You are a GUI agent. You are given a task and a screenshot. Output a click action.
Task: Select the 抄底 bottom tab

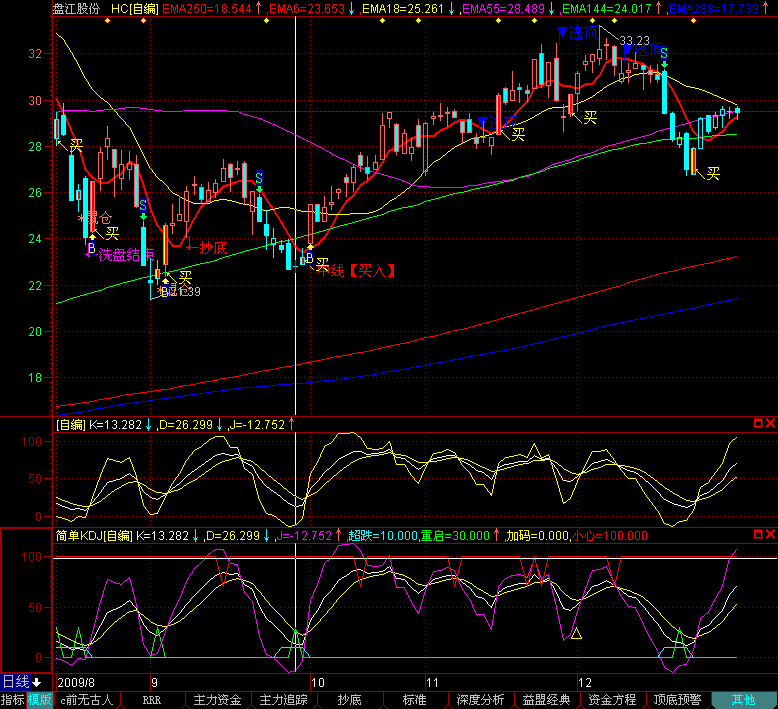pyautogui.click(x=349, y=700)
